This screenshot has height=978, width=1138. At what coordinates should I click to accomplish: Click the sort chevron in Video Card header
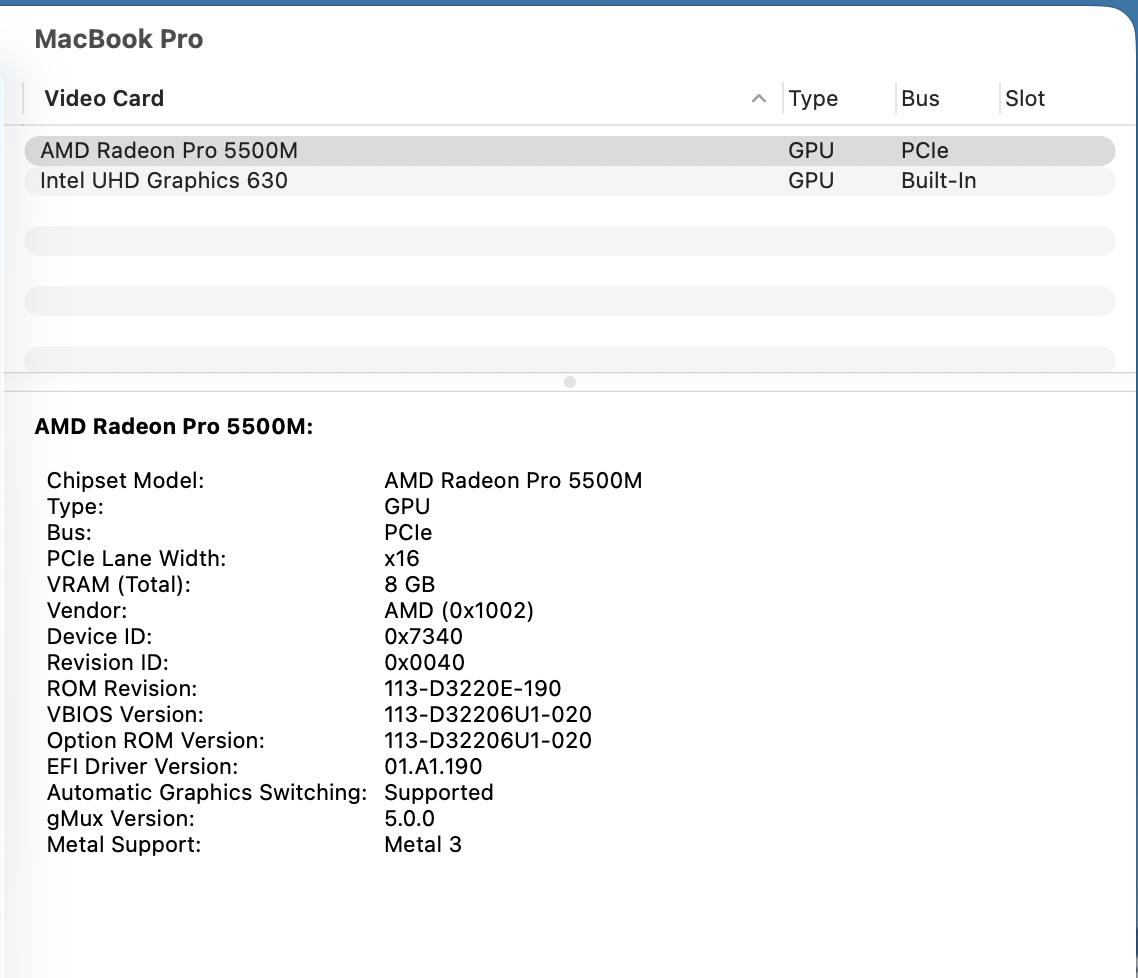tap(758, 98)
